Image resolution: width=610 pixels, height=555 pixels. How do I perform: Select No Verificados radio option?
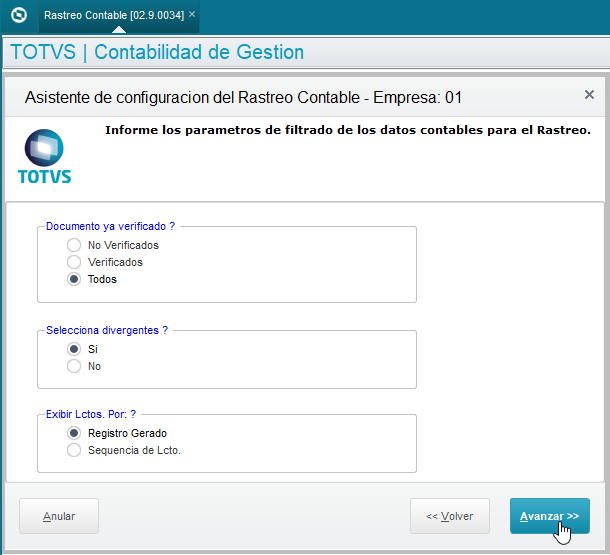click(x=74, y=245)
